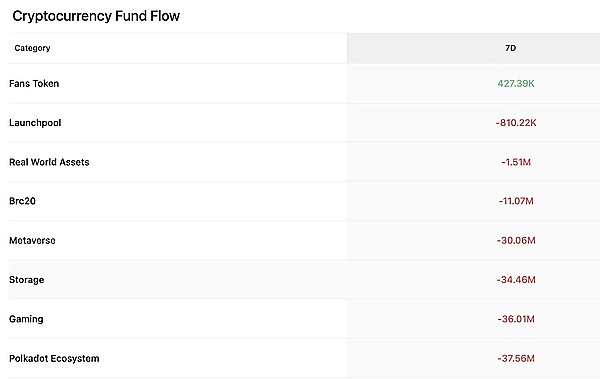The width and height of the screenshot is (600, 379).
Task: Click the 427.39K Fans Token value
Action: pos(516,83)
